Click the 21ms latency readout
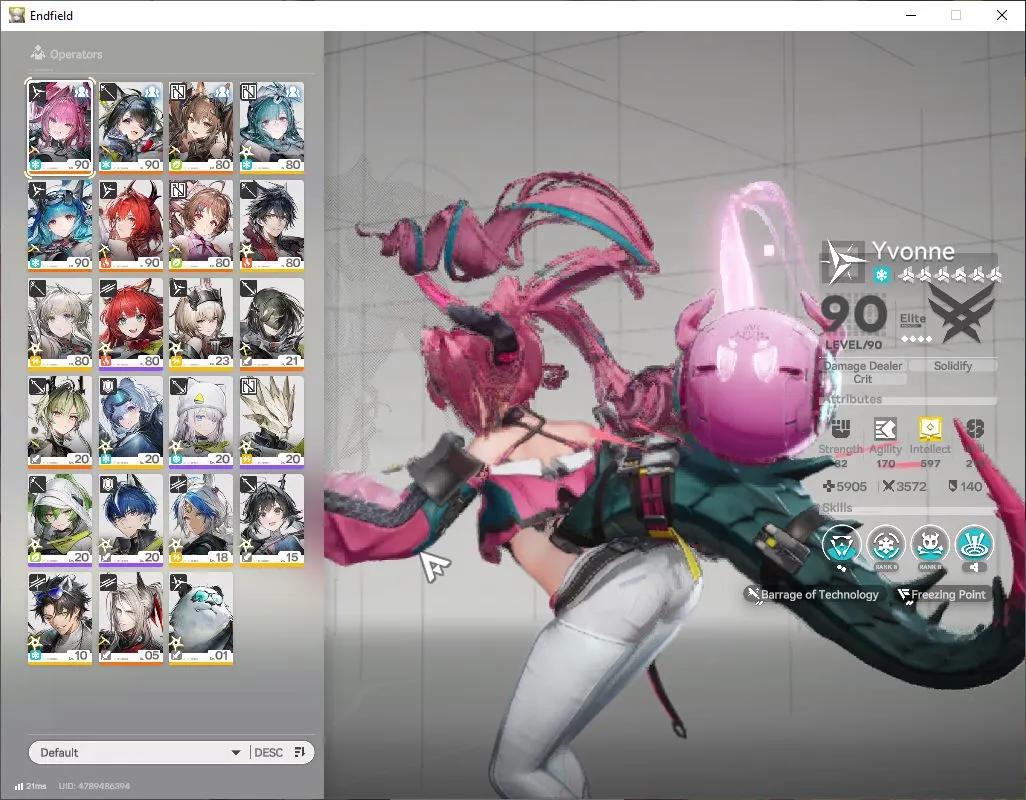 (36, 786)
